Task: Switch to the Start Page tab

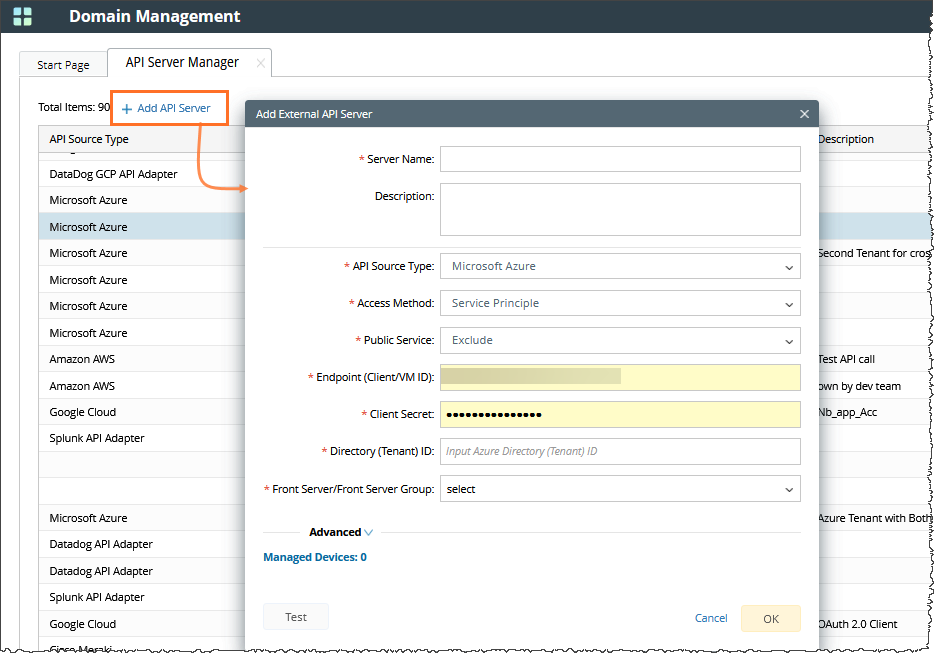Action: [x=63, y=65]
